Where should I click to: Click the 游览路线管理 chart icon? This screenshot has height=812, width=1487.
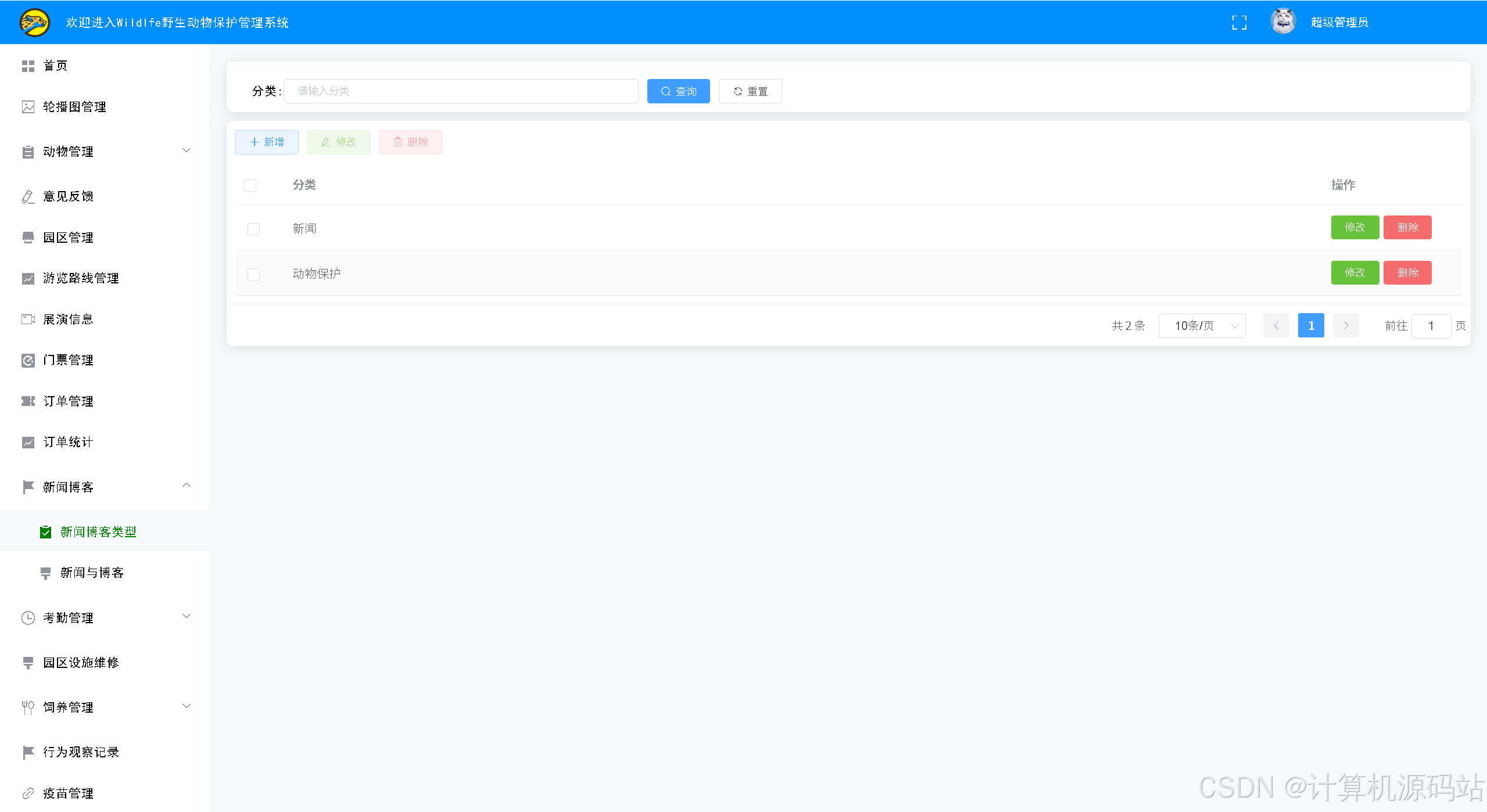click(28, 279)
